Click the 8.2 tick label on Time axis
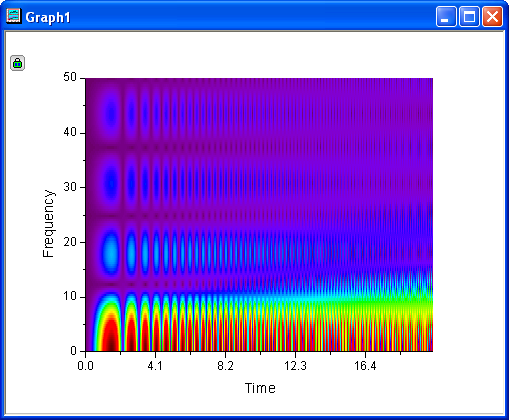Viewport: 509px width, 420px height. (x=225, y=366)
